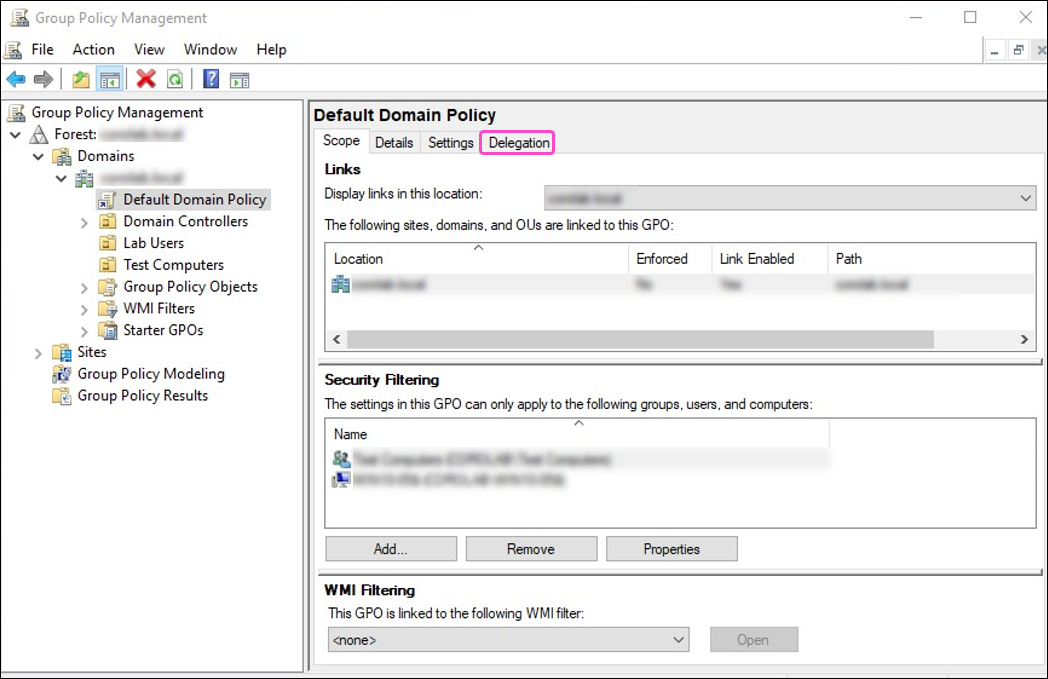Open the Settings tab
Image resolution: width=1048 pixels, height=679 pixels.
tap(450, 143)
